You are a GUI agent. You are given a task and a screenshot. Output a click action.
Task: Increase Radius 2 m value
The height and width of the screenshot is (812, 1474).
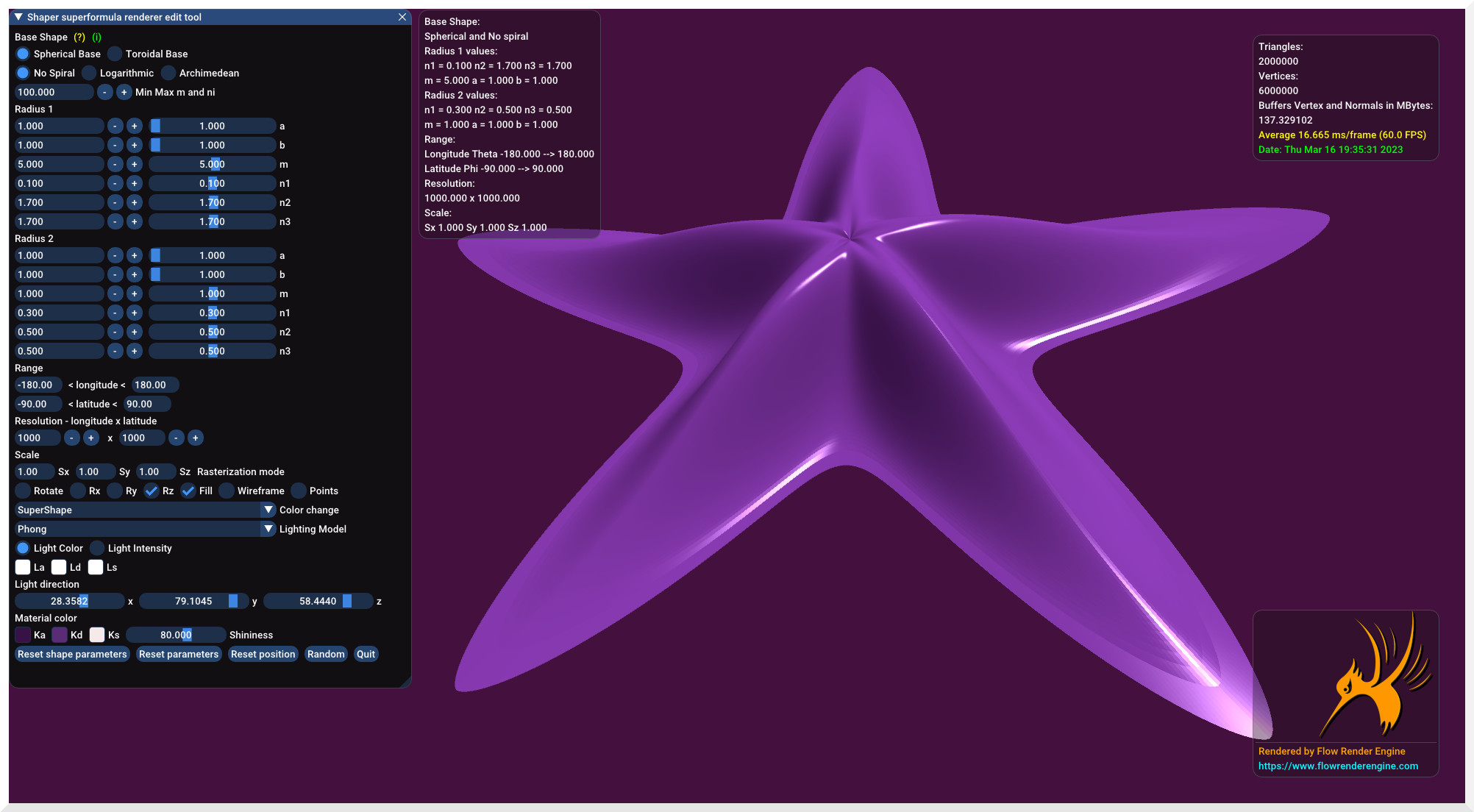(134, 293)
